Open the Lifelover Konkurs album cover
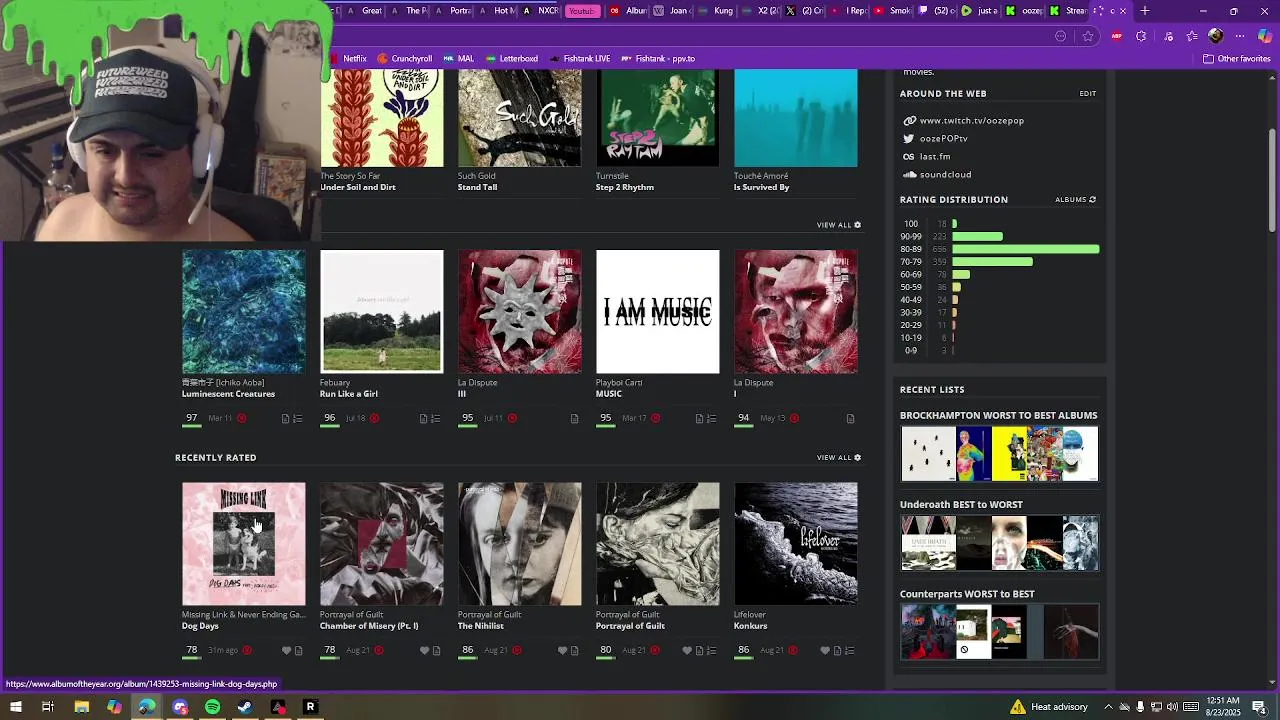Screen dimensions: 1280x720 click(x=796, y=544)
